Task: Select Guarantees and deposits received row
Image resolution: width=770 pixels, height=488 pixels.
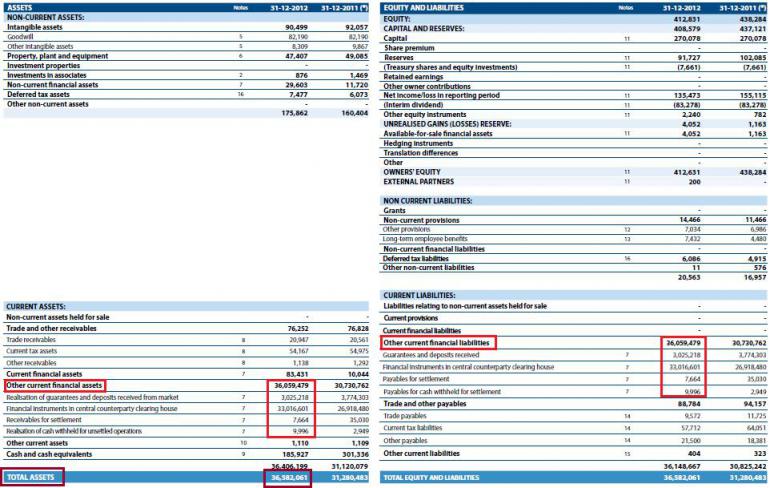Action: (x=574, y=355)
